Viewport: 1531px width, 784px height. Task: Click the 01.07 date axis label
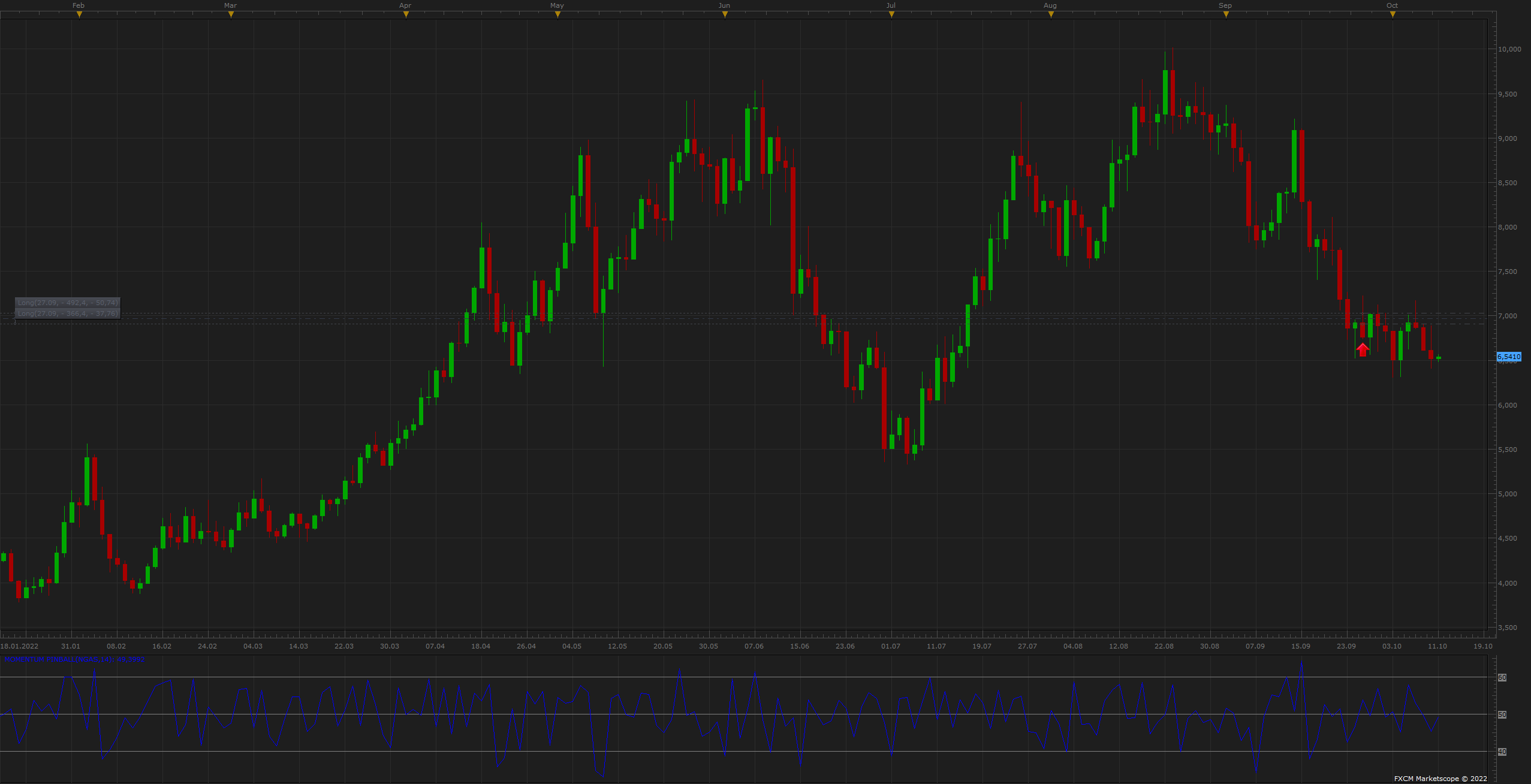click(891, 646)
